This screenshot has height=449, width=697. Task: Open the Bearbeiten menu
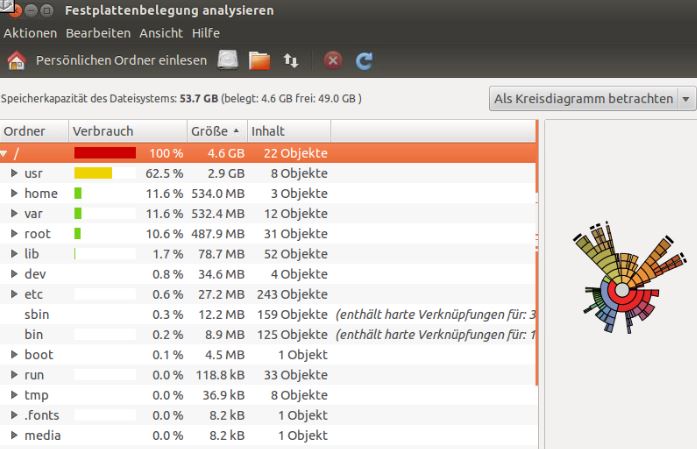(x=98, y=33)
